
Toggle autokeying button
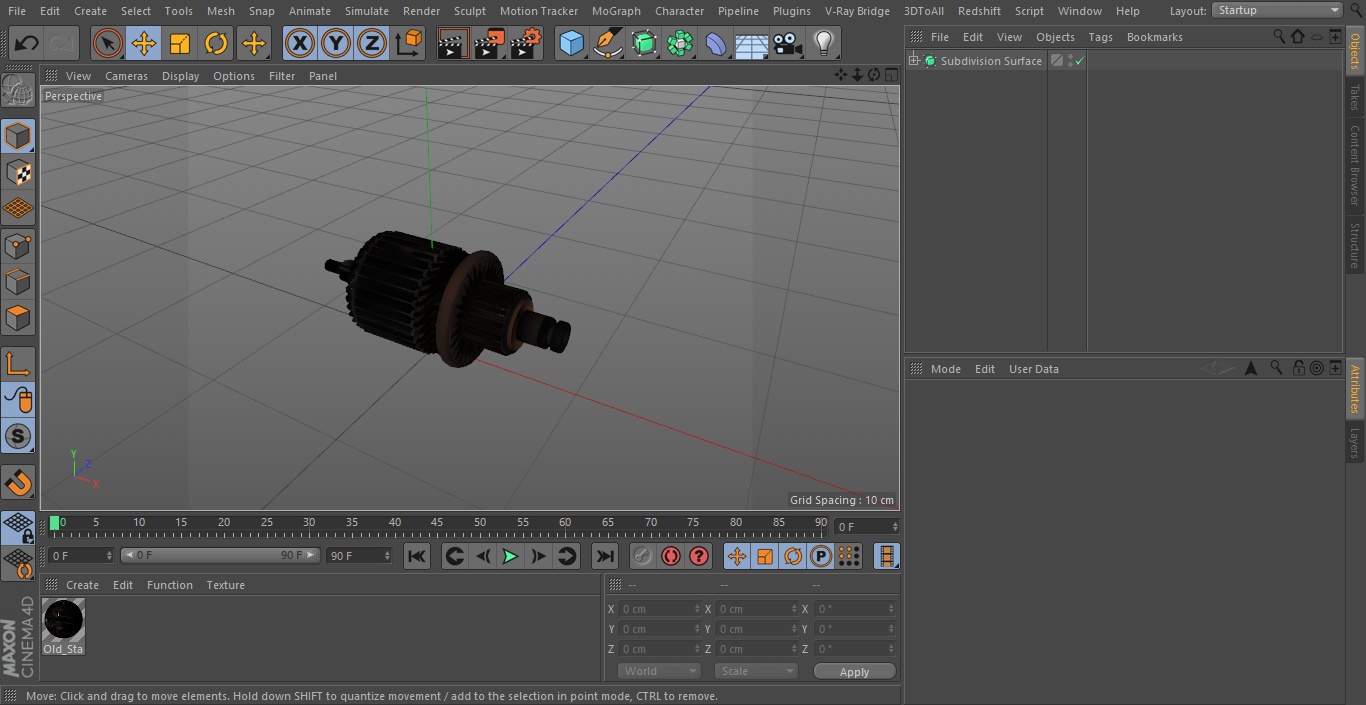click(671, 556)
